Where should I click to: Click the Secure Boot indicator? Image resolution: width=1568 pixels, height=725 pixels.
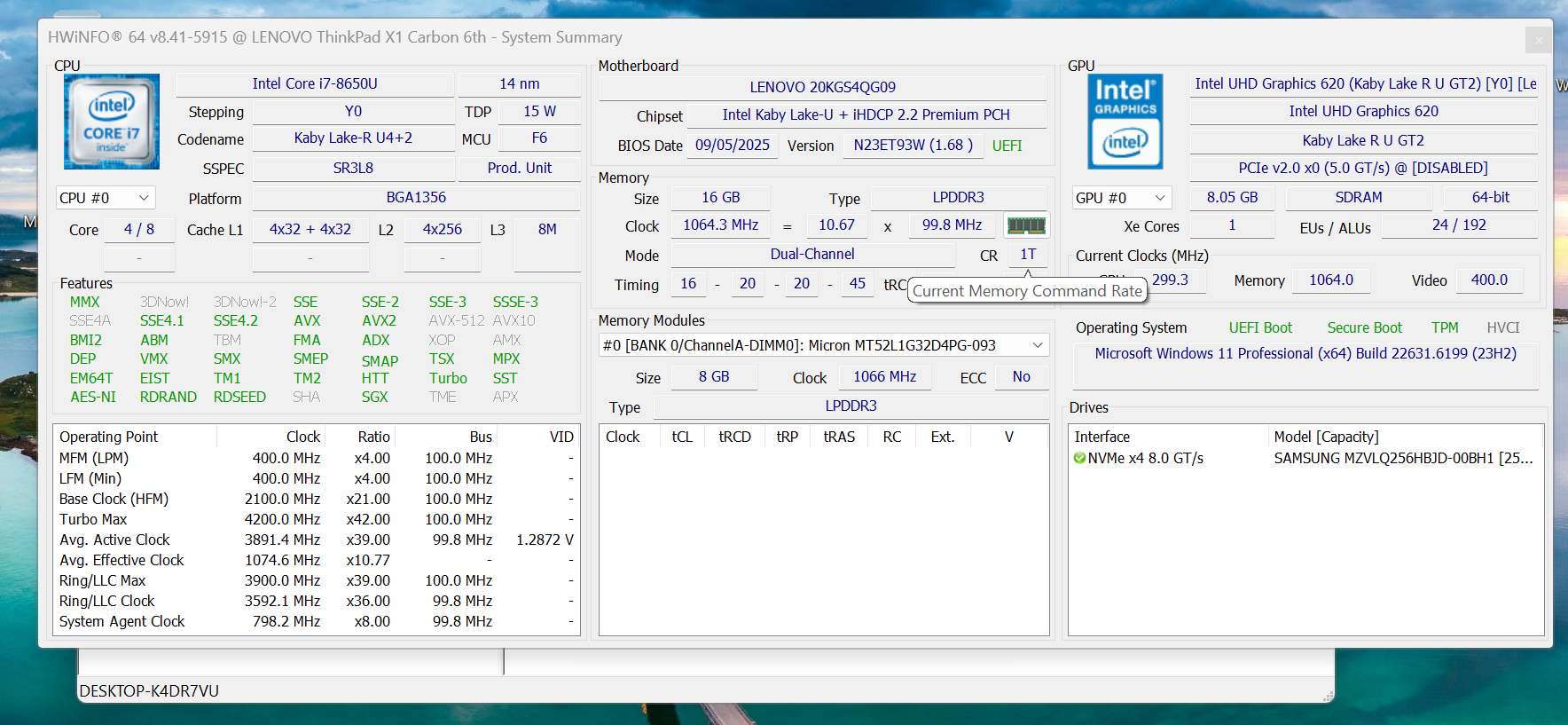tap(1365, 328)
